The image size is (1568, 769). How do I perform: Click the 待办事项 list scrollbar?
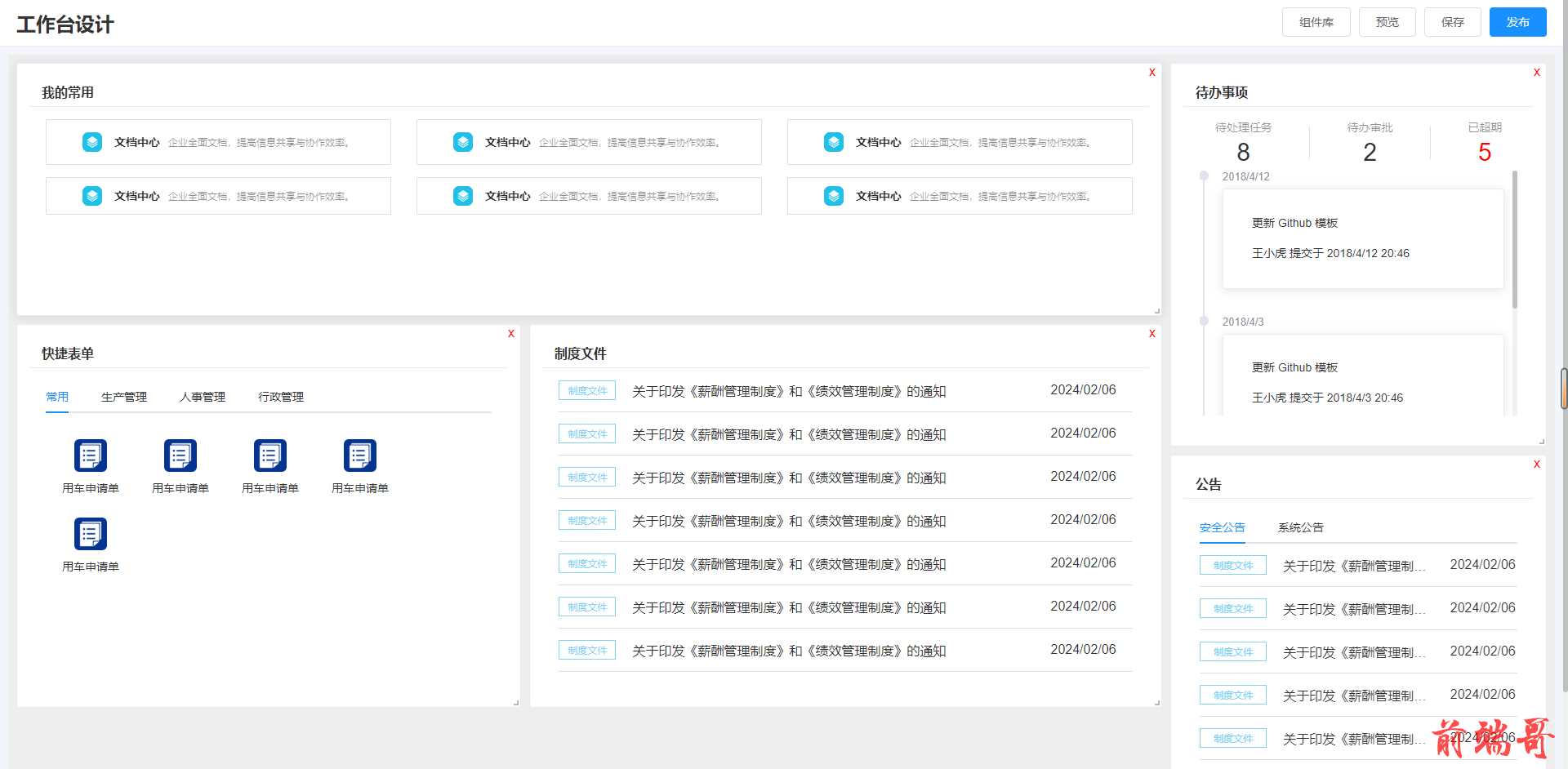1515,239
